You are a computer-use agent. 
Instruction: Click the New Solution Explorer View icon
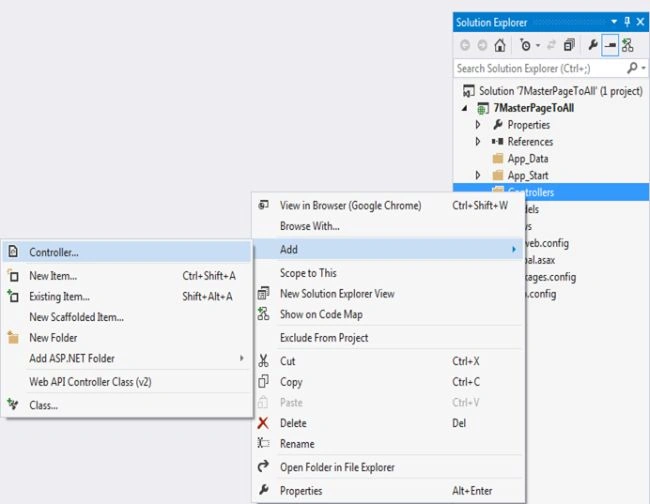click(x=263, y=293)
